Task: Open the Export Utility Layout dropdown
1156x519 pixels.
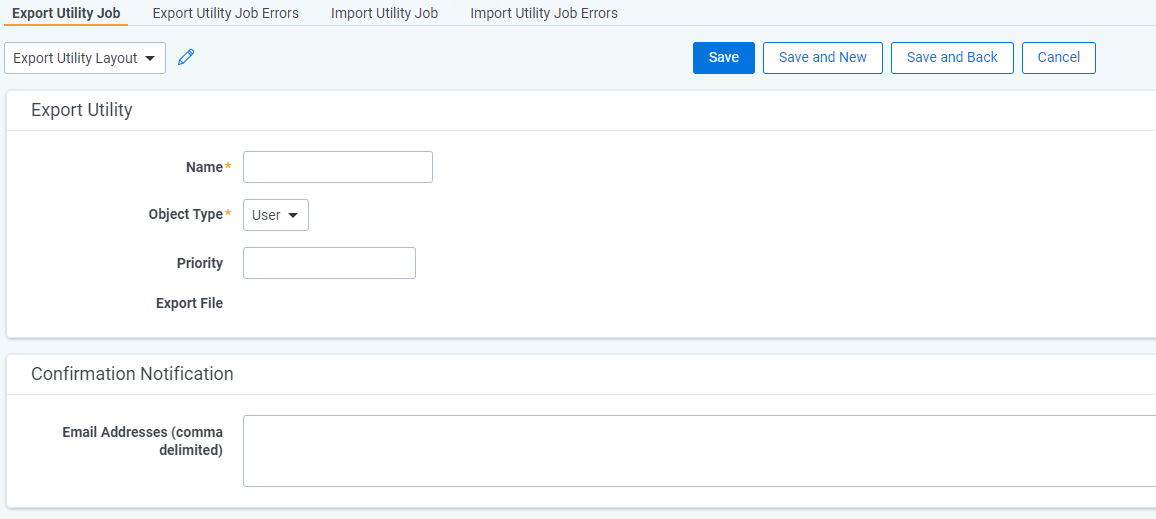Action: pyautogui.click(x=85, y=58)
